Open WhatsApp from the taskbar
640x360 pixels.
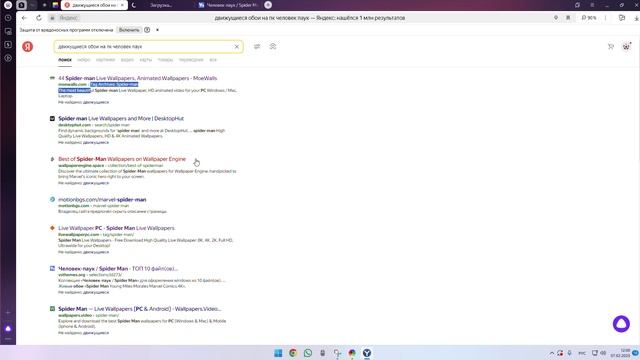(x=308, y=353)
